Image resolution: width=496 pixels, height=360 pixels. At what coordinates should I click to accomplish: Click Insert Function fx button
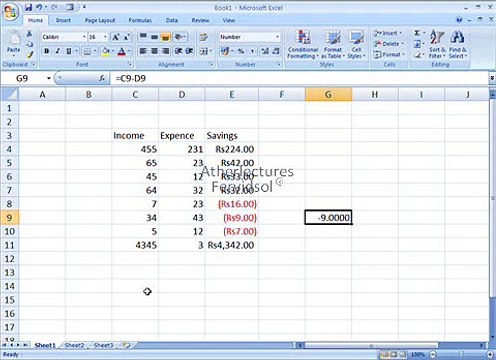(102, 78)
